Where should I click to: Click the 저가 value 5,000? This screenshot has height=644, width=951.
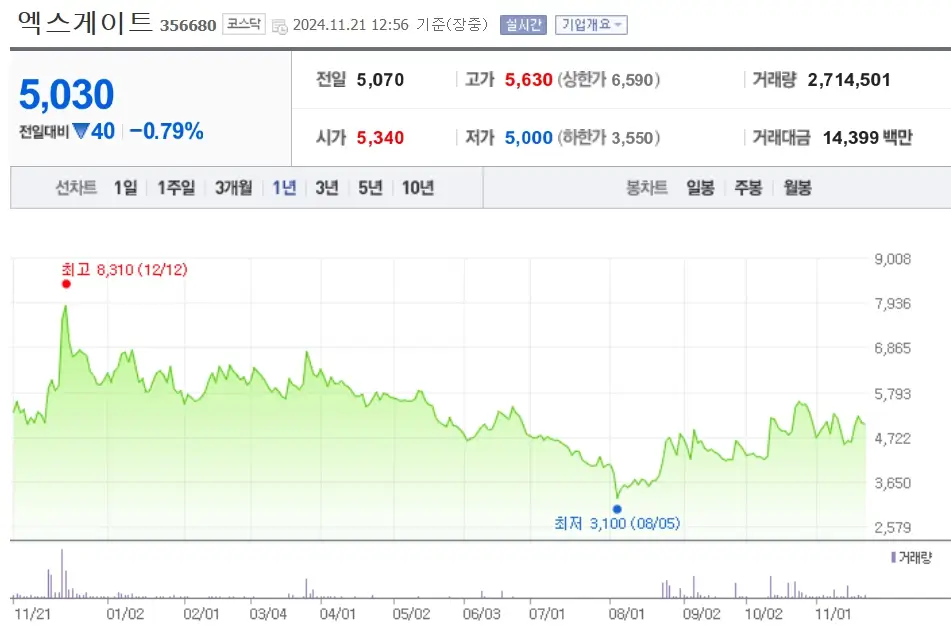[528, 138]
